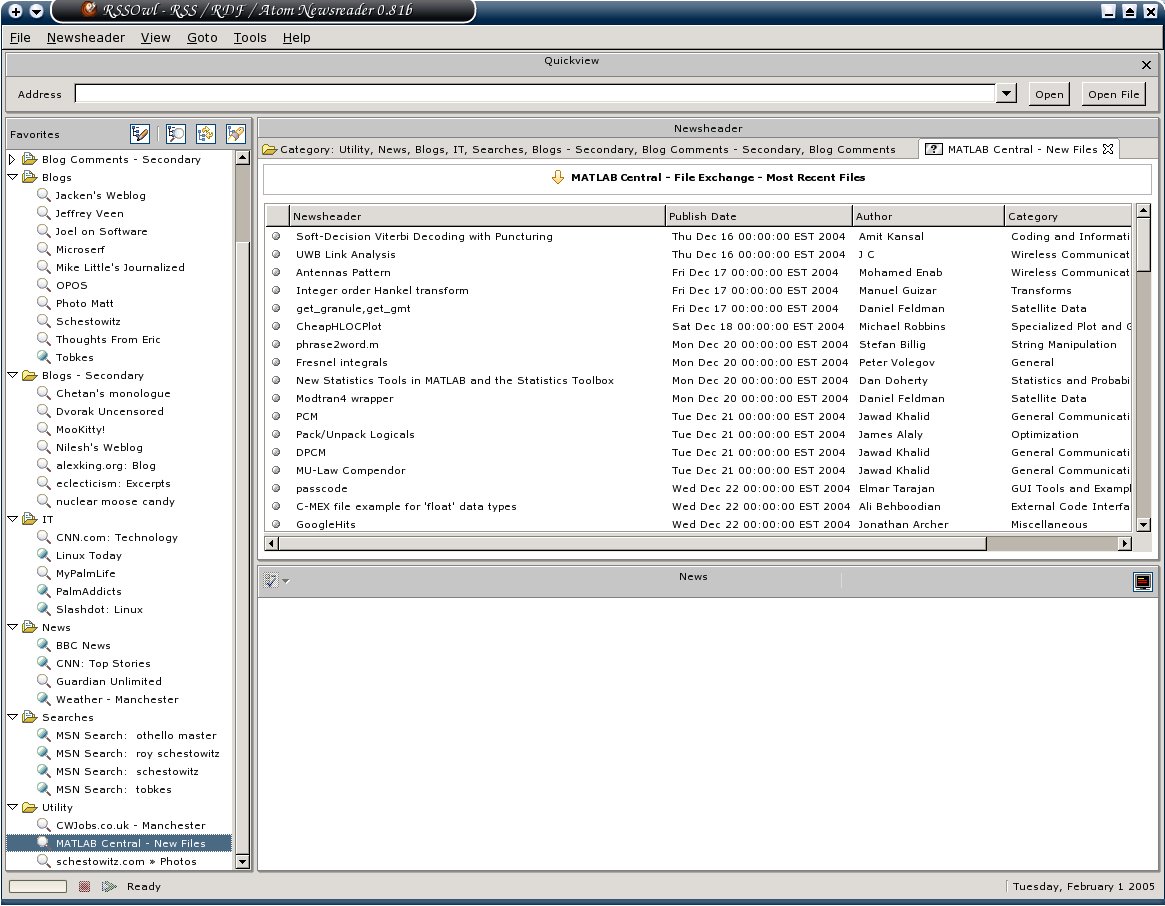Open the dropdown arrow beside the news checklist icon

[x=286, y=581]
